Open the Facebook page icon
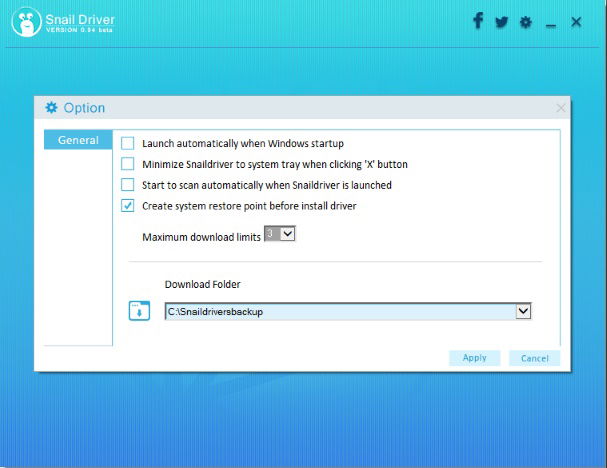607x468 pixels. 478,21
